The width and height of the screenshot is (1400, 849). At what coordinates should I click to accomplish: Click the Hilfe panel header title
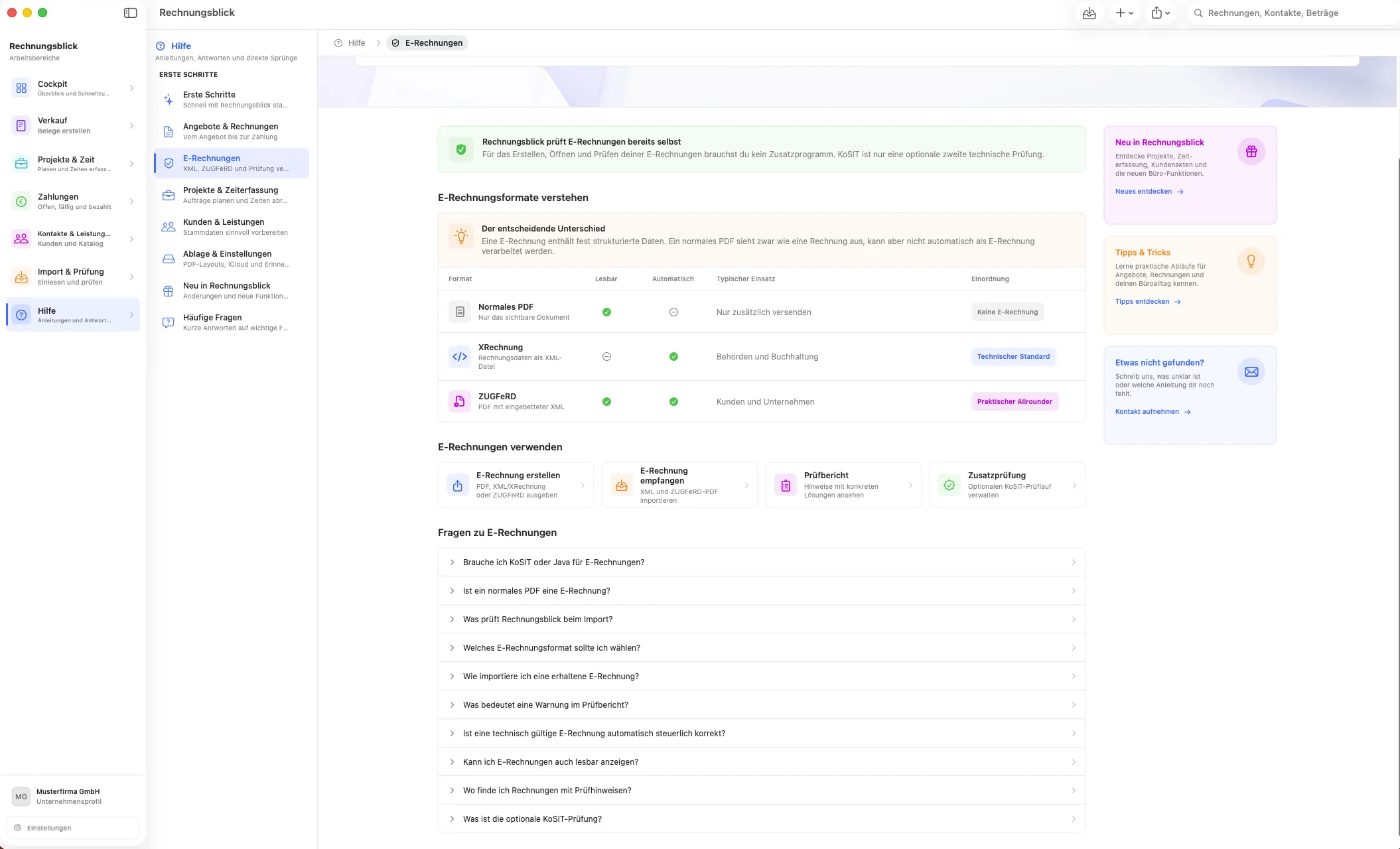pos(181,46)
